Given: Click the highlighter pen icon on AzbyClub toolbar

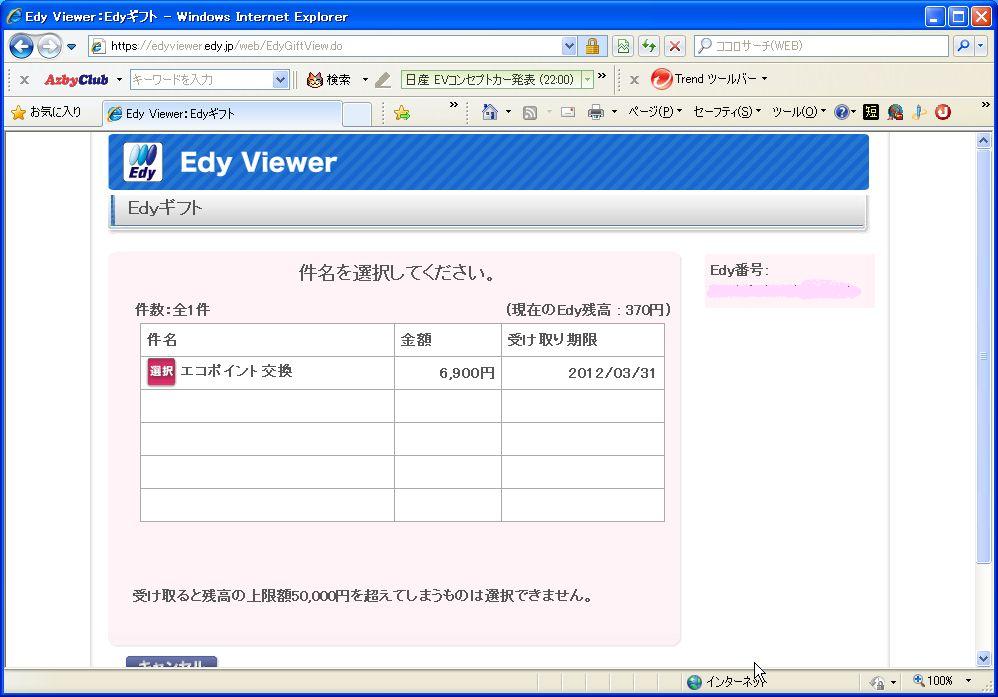Looking at the screenshot, I should click(383, 80).
